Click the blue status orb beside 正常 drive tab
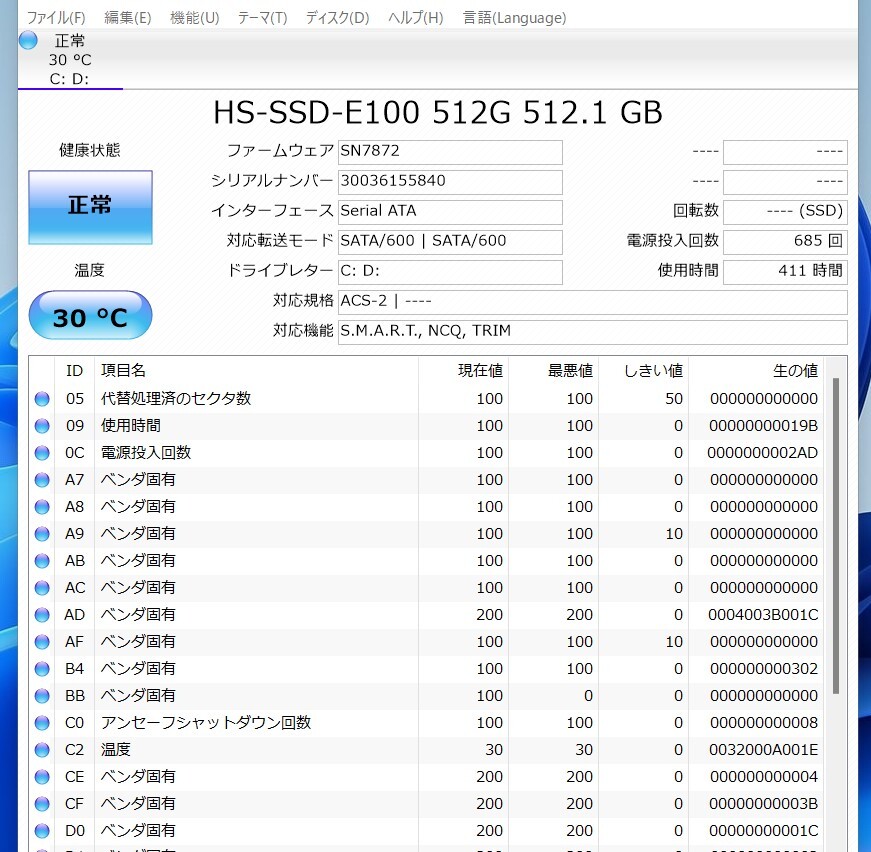Viewport: 871px width, 852px height. [x=28, y=41]
